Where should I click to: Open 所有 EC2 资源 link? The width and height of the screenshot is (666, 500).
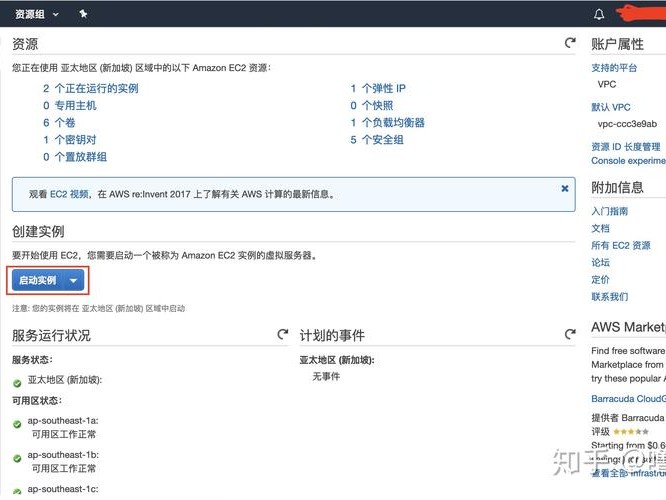tap(621, 246)
